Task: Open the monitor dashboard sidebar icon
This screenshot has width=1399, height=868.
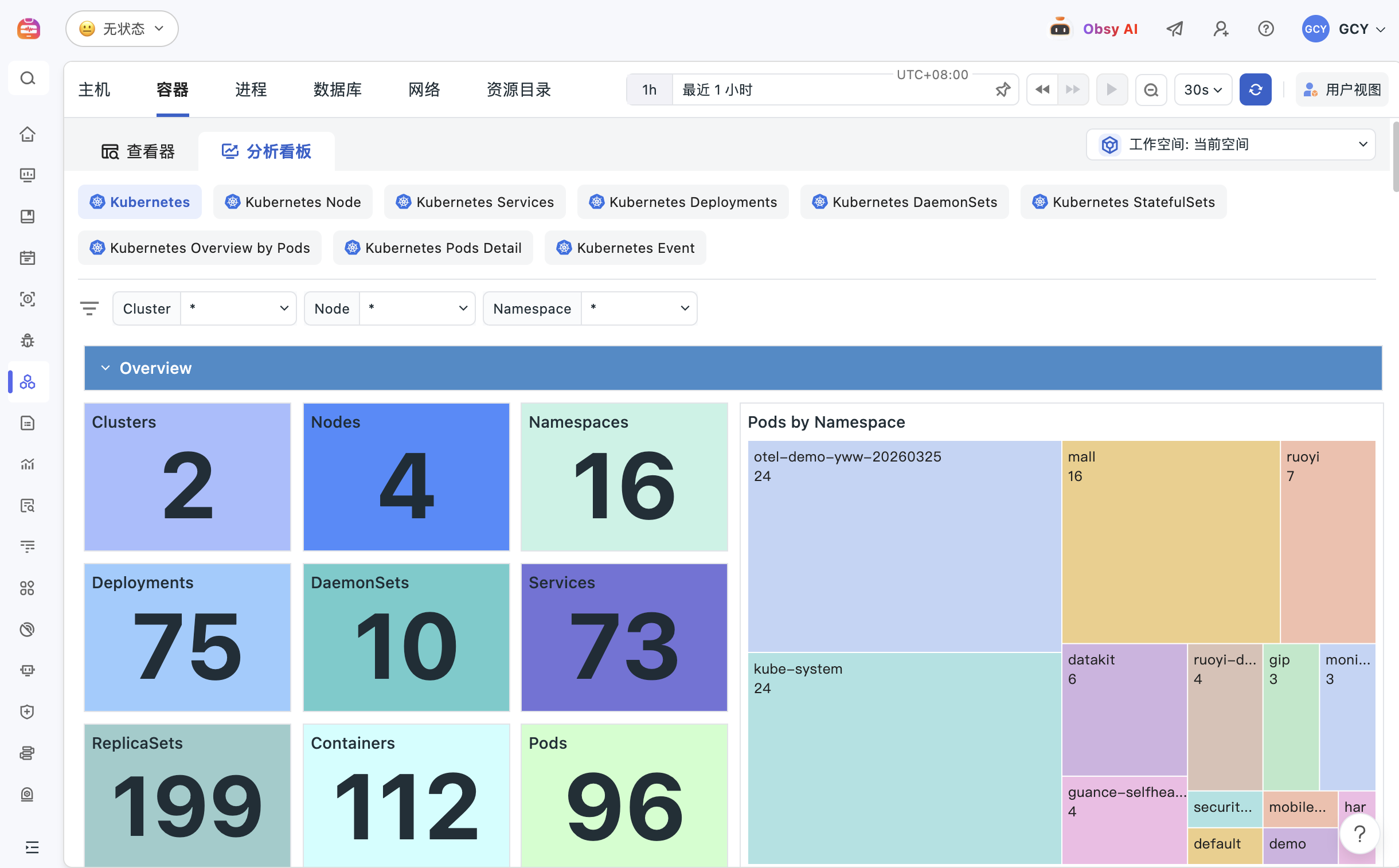Action: (x=28, y=175)
